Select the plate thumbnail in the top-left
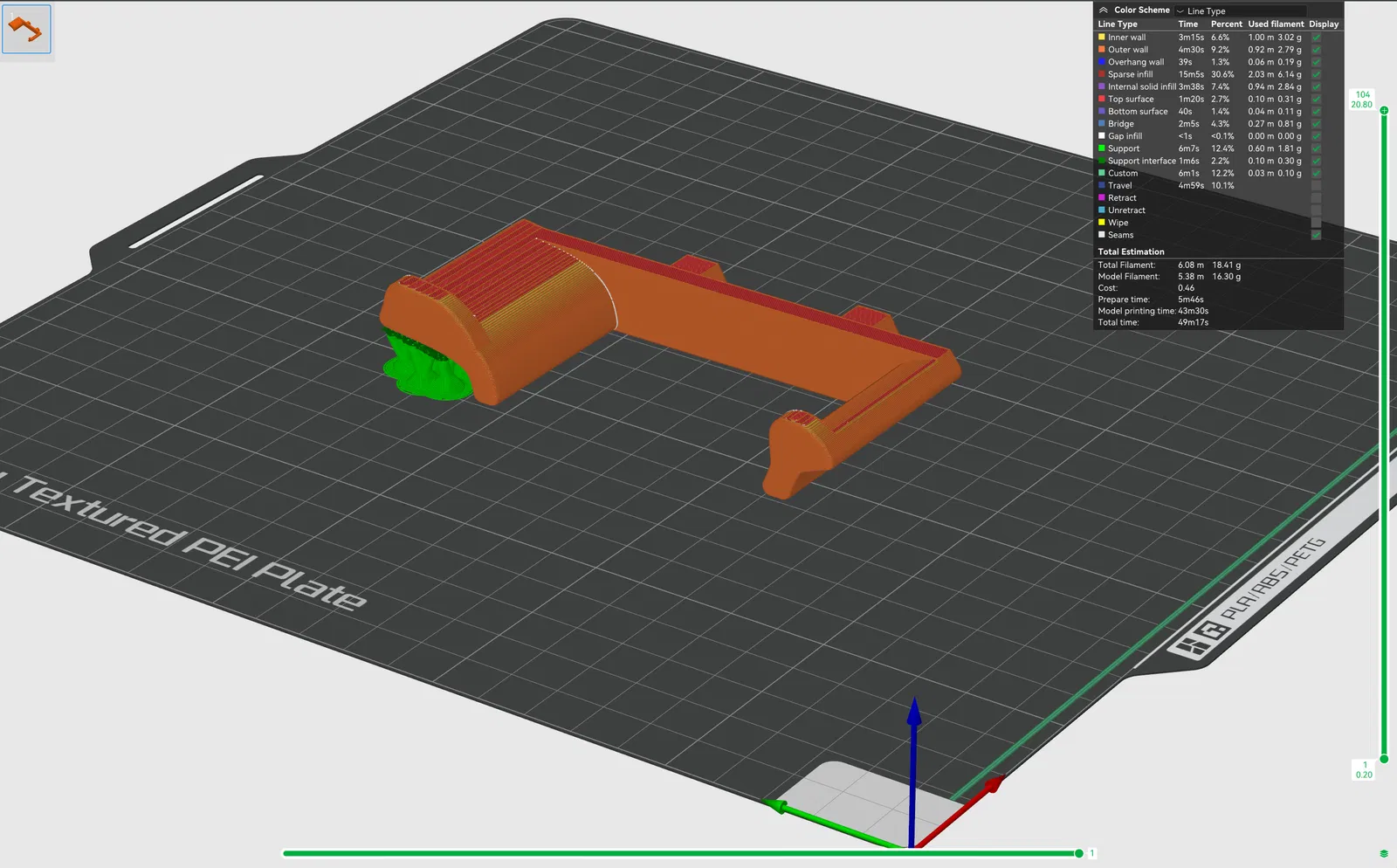The height and width of the screenshot is (868, 1397). (x=26, y=29)
